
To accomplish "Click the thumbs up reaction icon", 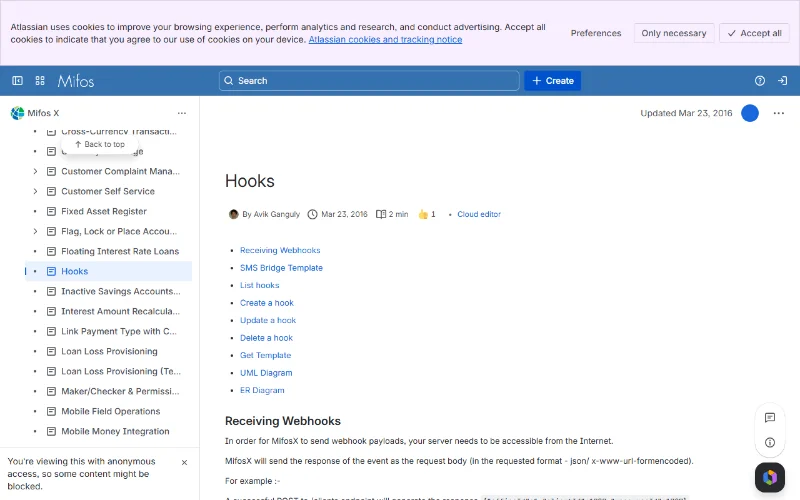I will [423, 214].
